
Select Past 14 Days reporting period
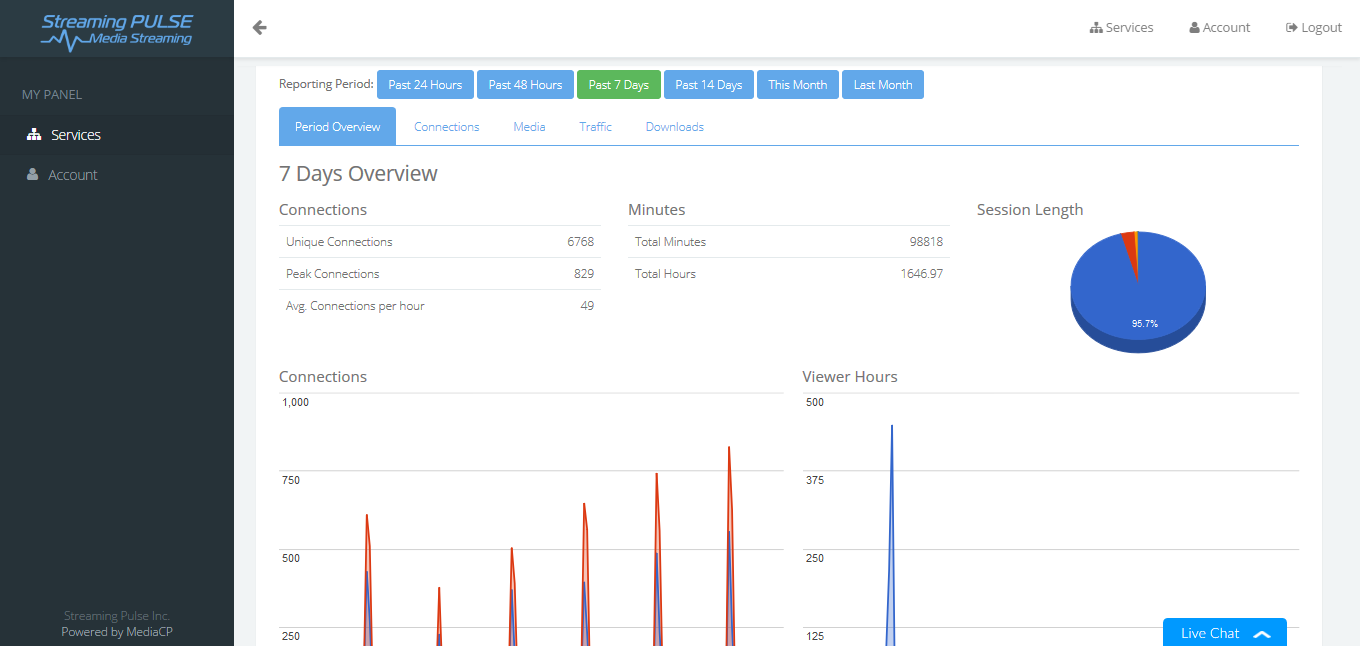coord(708,85)
